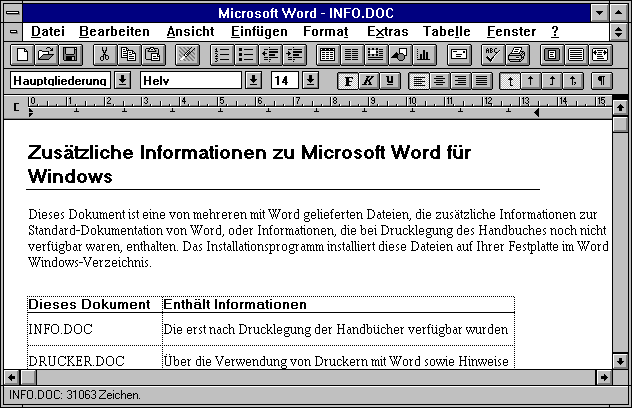This screenshot has width=632, height=408.
Task: Click the Helv font name field
Action: pyautogui.click(x=191, y=81)
